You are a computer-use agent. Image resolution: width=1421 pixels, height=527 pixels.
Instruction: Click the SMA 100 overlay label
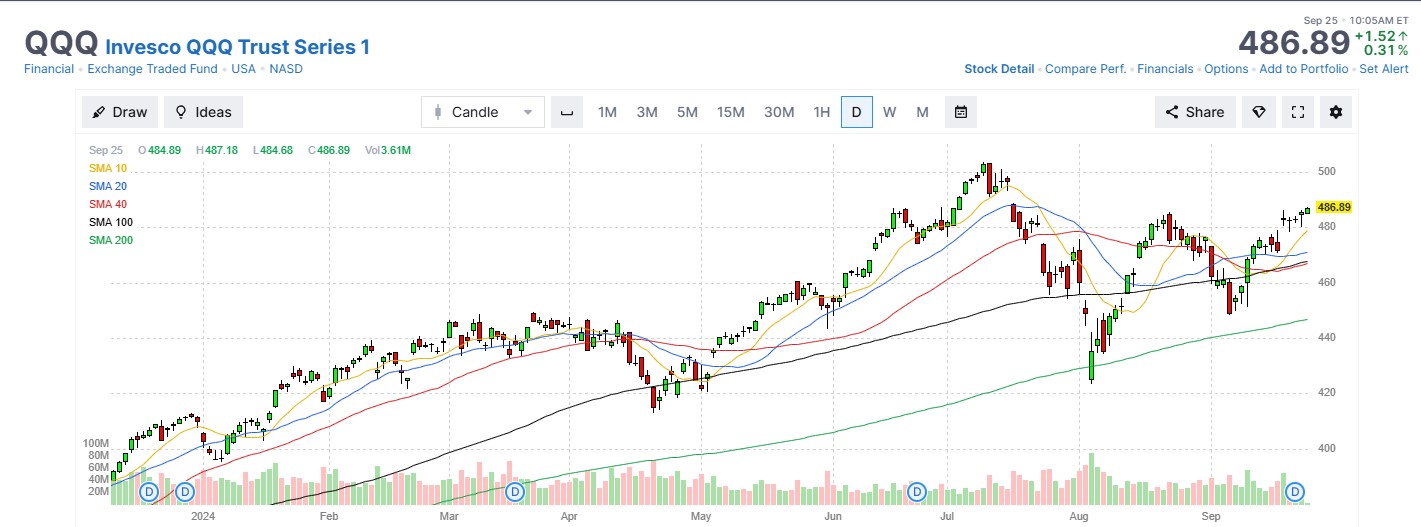tap(111, 222)
